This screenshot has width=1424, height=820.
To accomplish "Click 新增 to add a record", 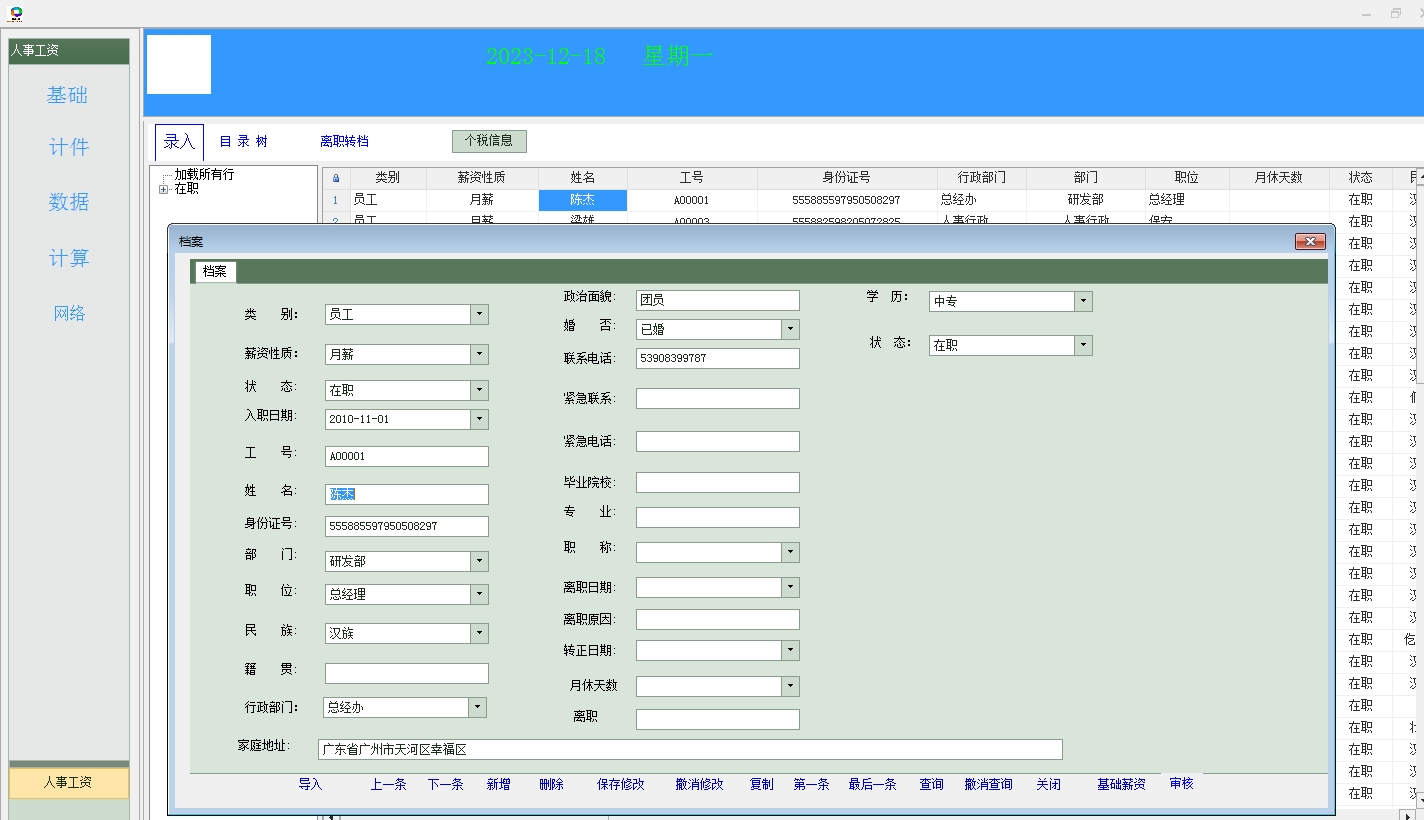I will point(498,785).
